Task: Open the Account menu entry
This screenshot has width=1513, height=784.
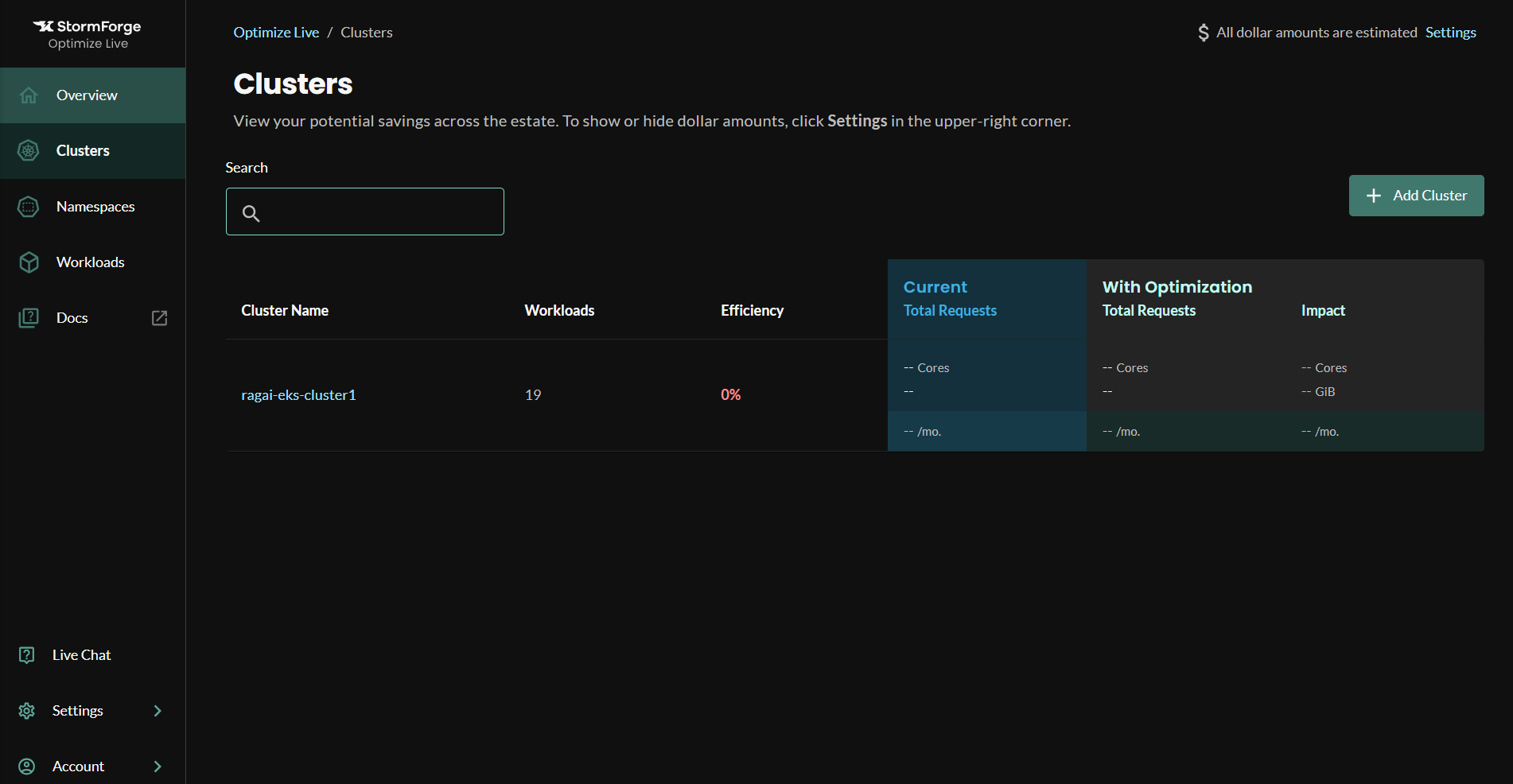Action: tap(93, 767)
